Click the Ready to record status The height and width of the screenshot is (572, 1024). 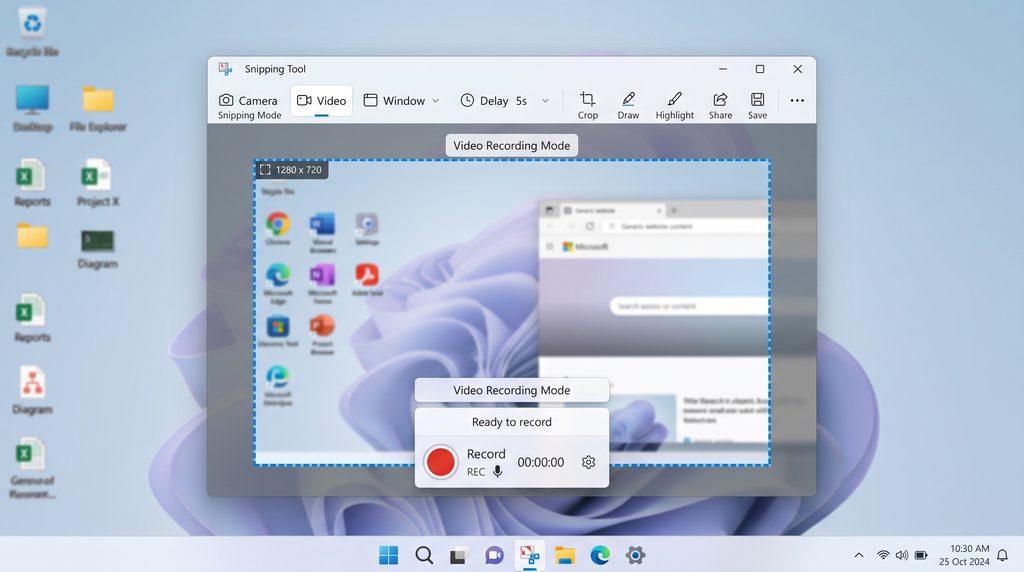click(511, 422)
